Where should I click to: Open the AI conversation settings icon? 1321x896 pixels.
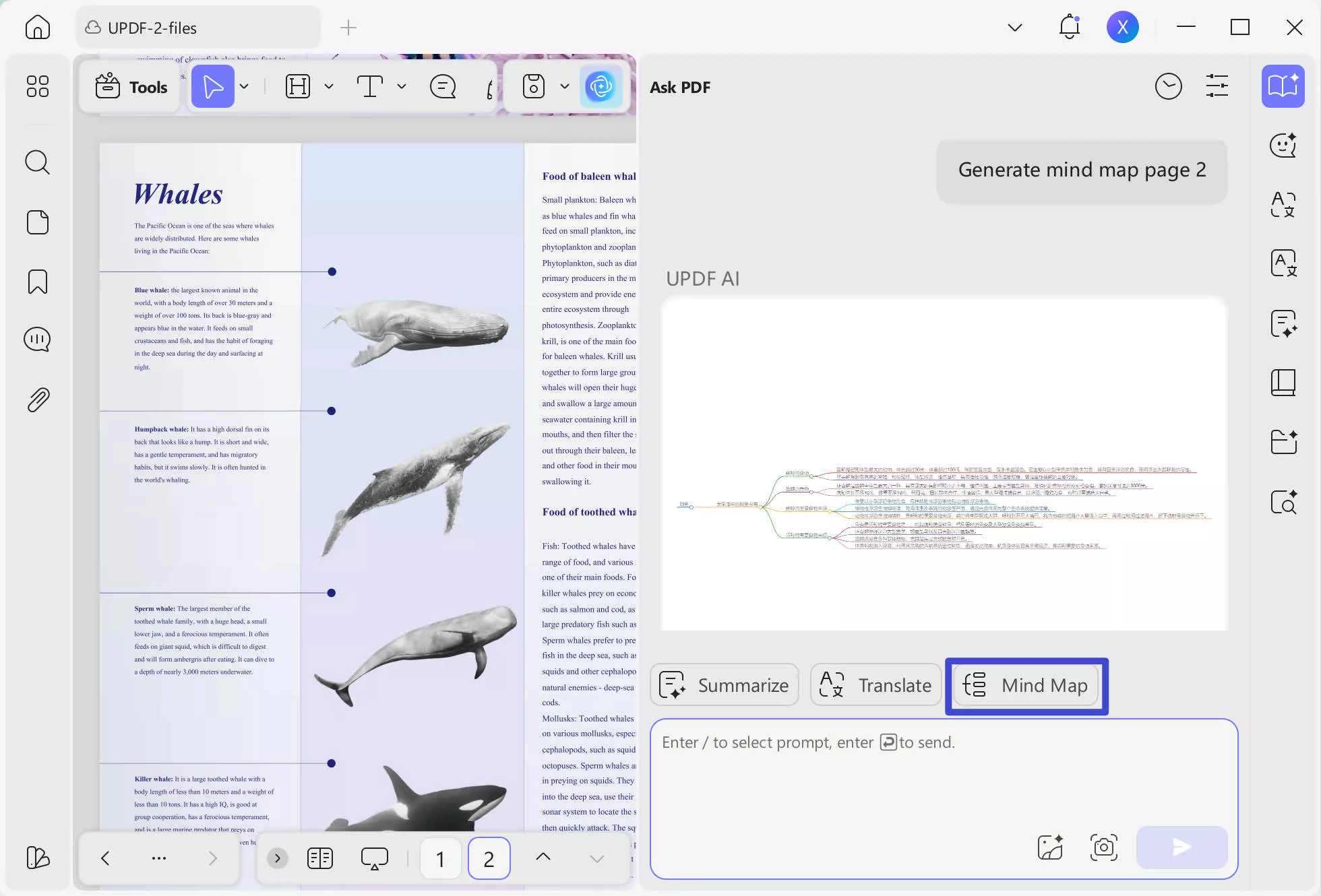click(x=1217, y=86)
